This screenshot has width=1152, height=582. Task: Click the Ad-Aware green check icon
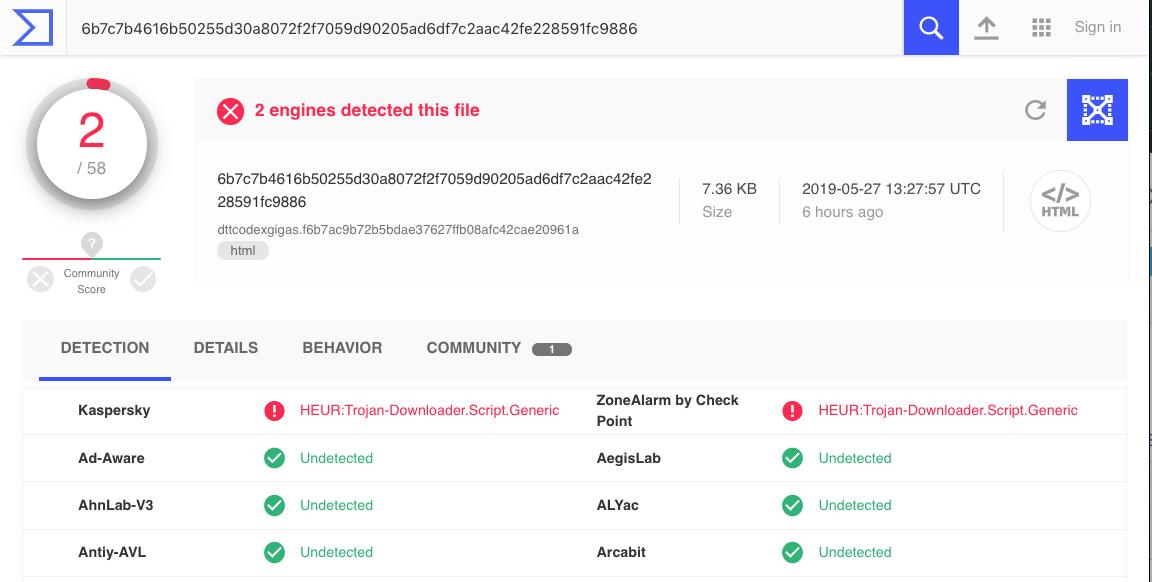click(274, 458)
